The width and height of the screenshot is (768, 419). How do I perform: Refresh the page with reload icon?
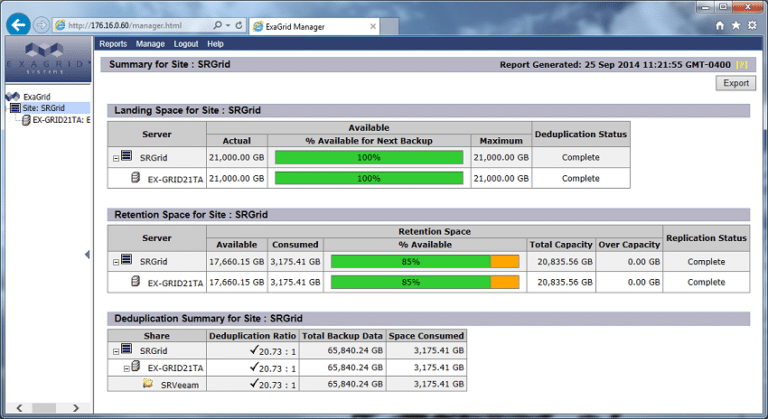click(x=239, y=25)
